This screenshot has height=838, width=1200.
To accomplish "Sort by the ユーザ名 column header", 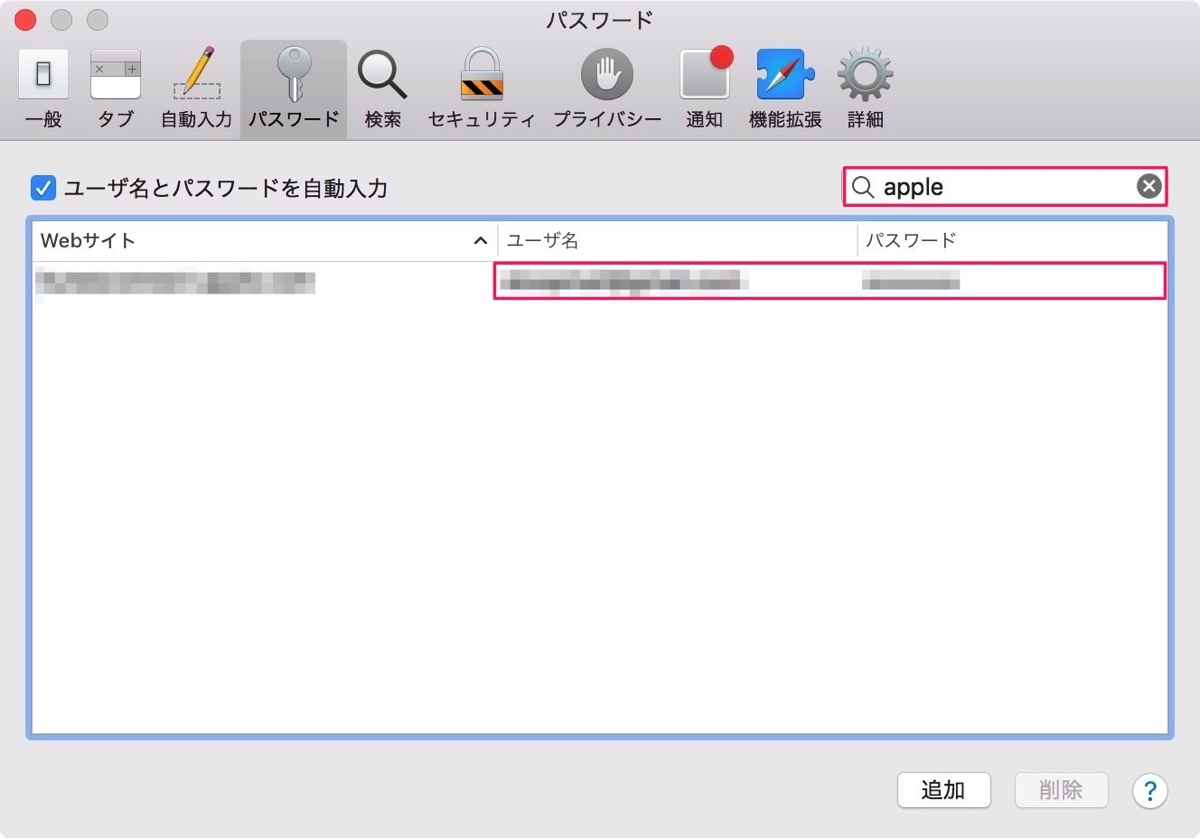I will tap(678, 241).
